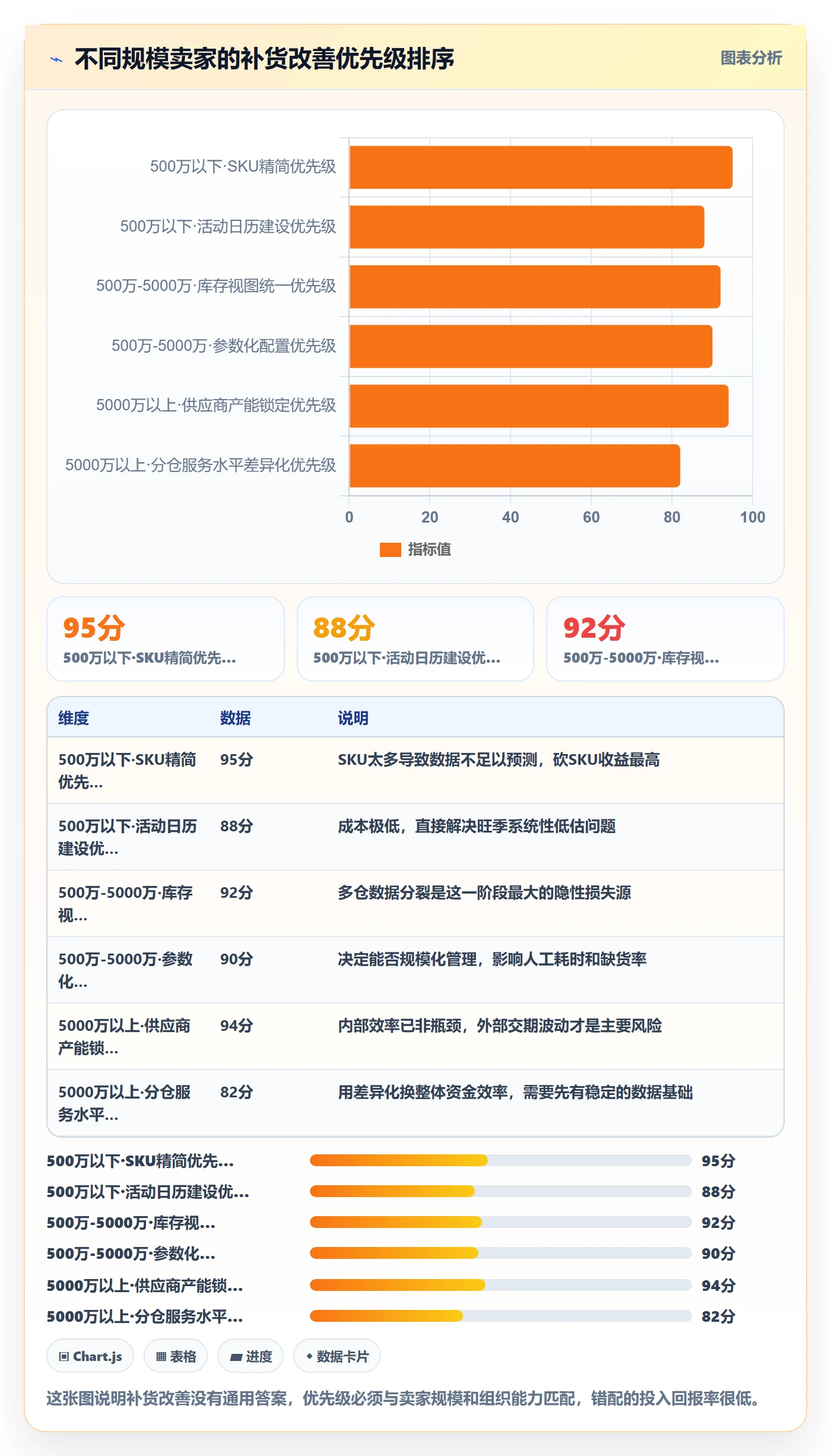Click the 94分 progress bar
831x1456 pixels.
(x=500, y=1285)
